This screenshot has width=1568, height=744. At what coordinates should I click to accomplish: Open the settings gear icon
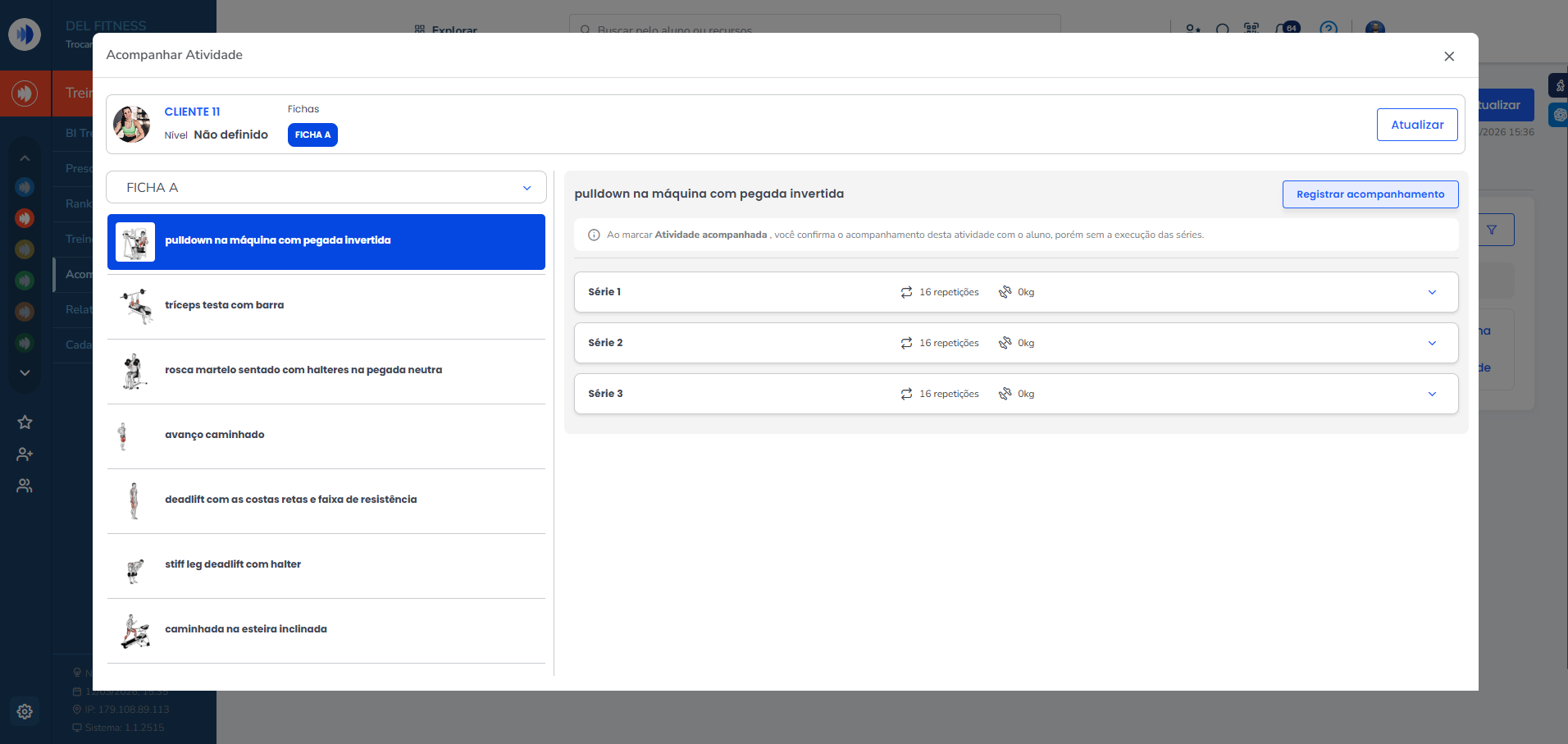[25, 711]
